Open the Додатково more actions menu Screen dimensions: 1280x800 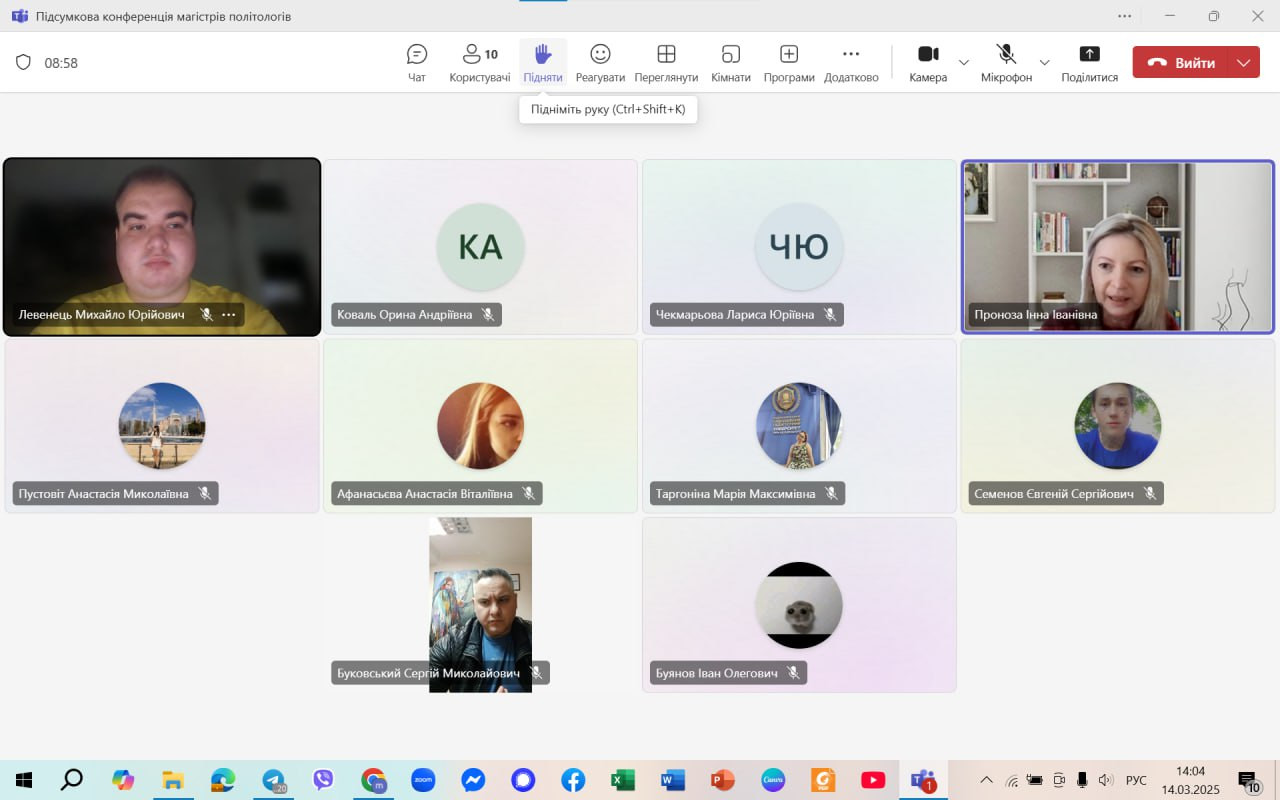click(851, 63)
